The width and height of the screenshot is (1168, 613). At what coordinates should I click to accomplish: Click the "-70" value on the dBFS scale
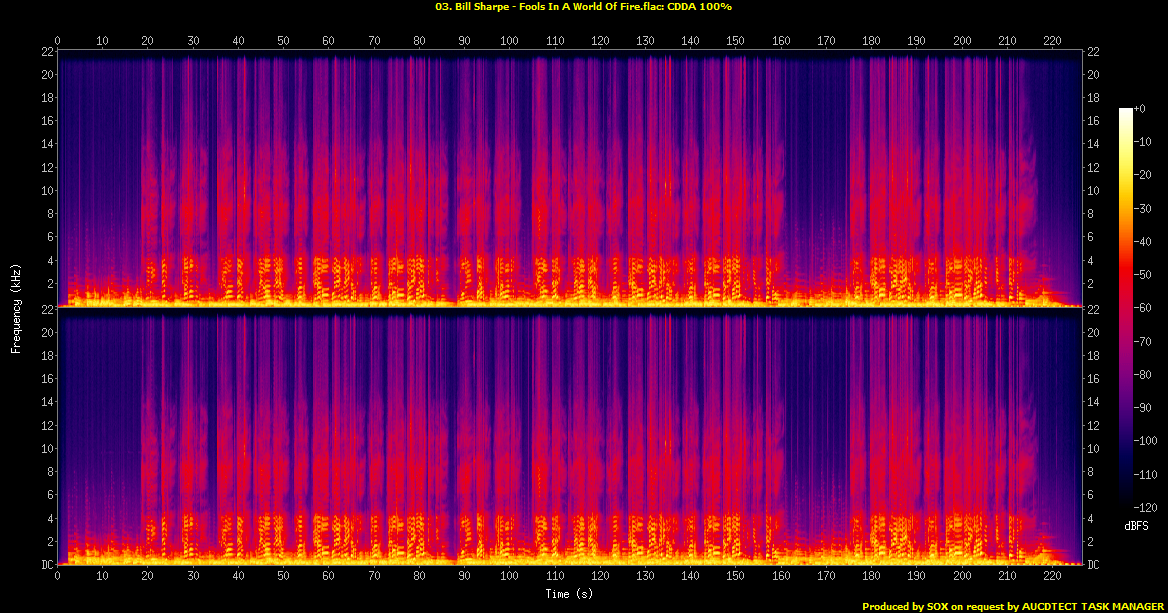(x=1143, y=341)
